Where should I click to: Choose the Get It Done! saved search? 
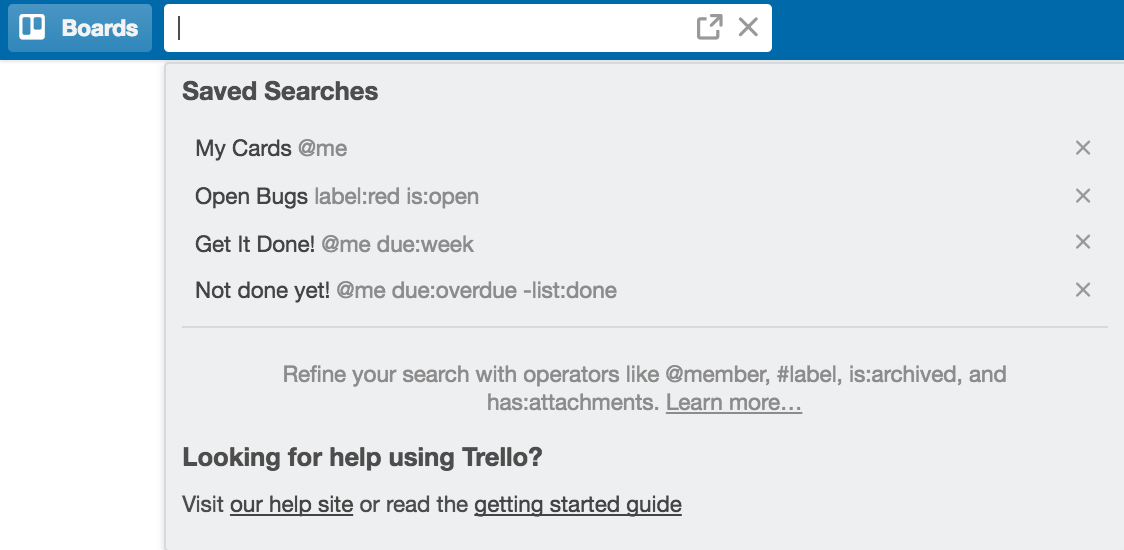click(x=334, y=243)
